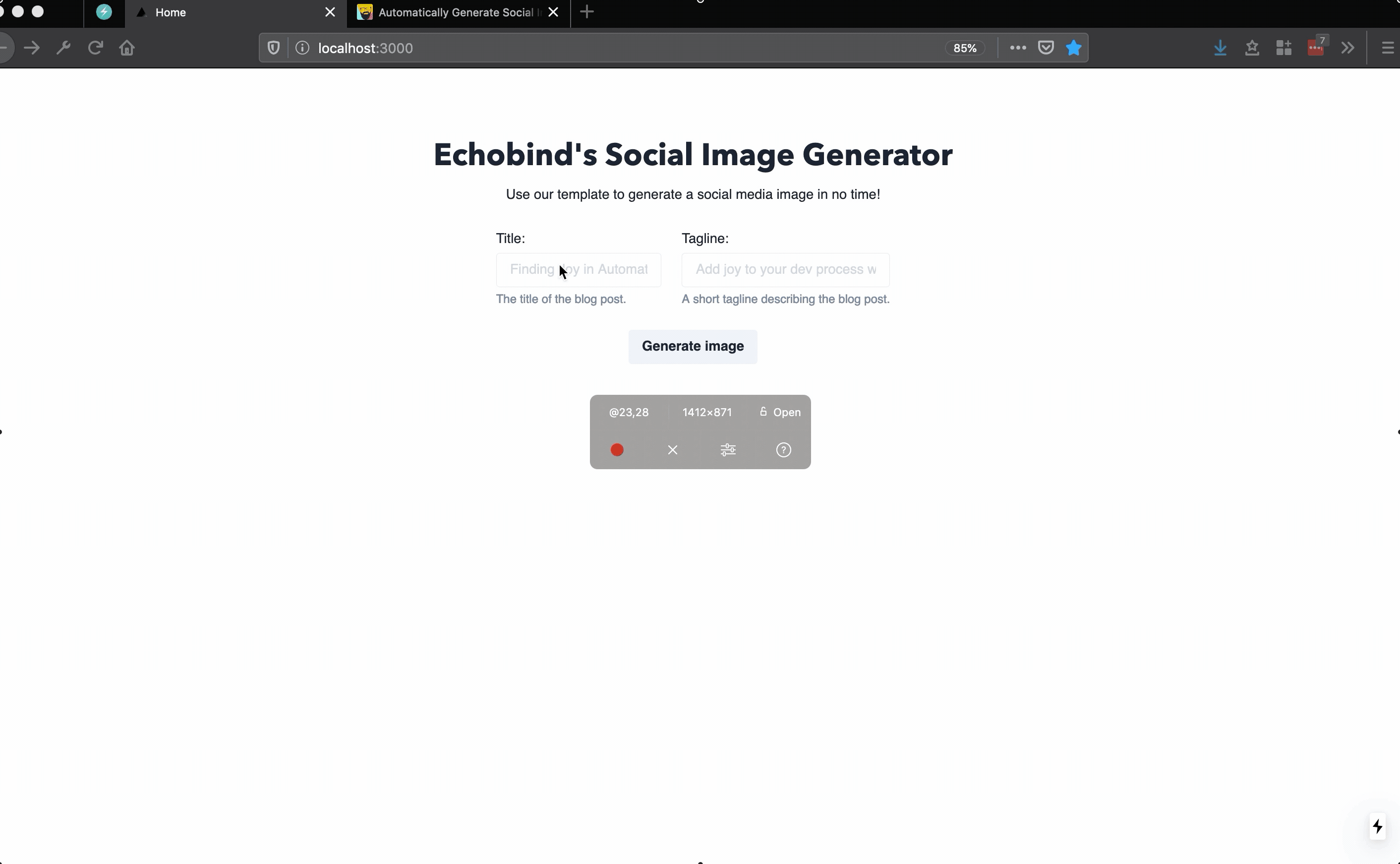Click the Tagline input field

click(x=785, y=269)
